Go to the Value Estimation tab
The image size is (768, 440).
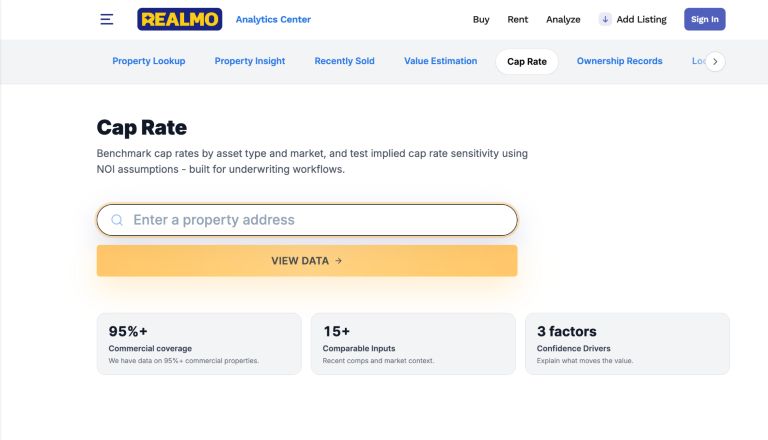(x=441, y=61)
